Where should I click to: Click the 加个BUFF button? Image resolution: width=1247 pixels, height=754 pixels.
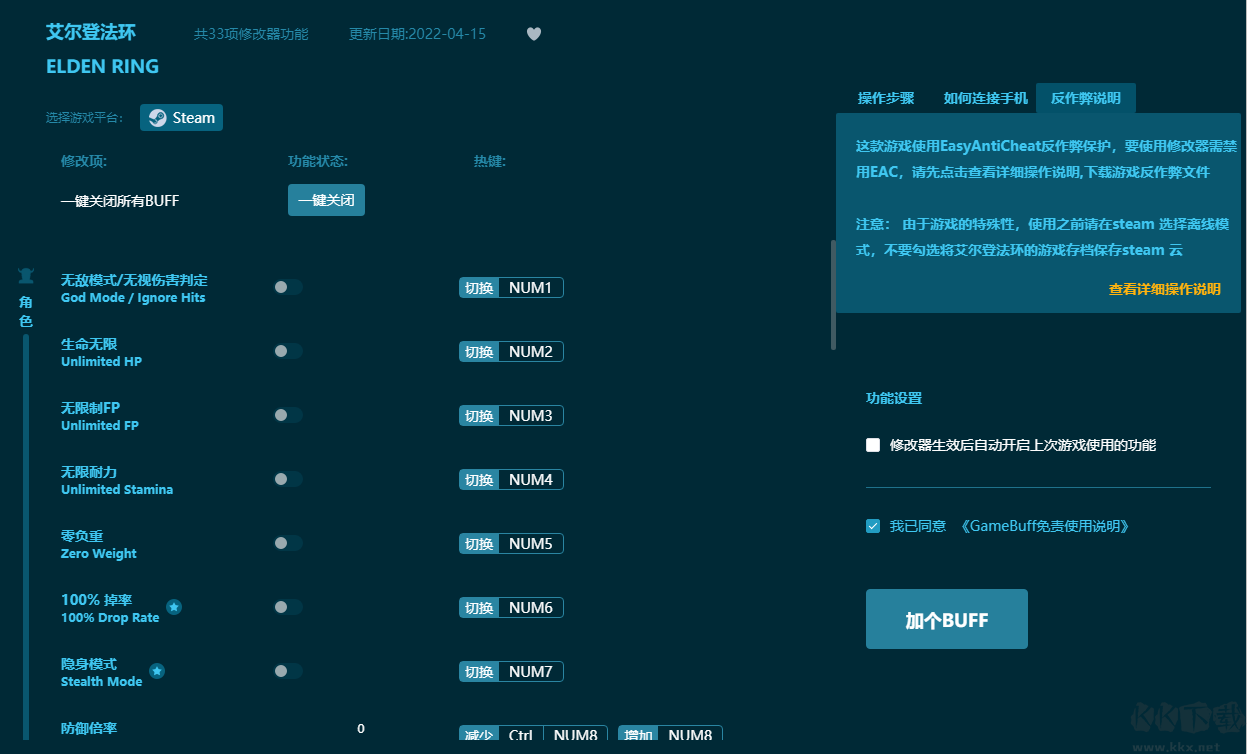point(947,619)
